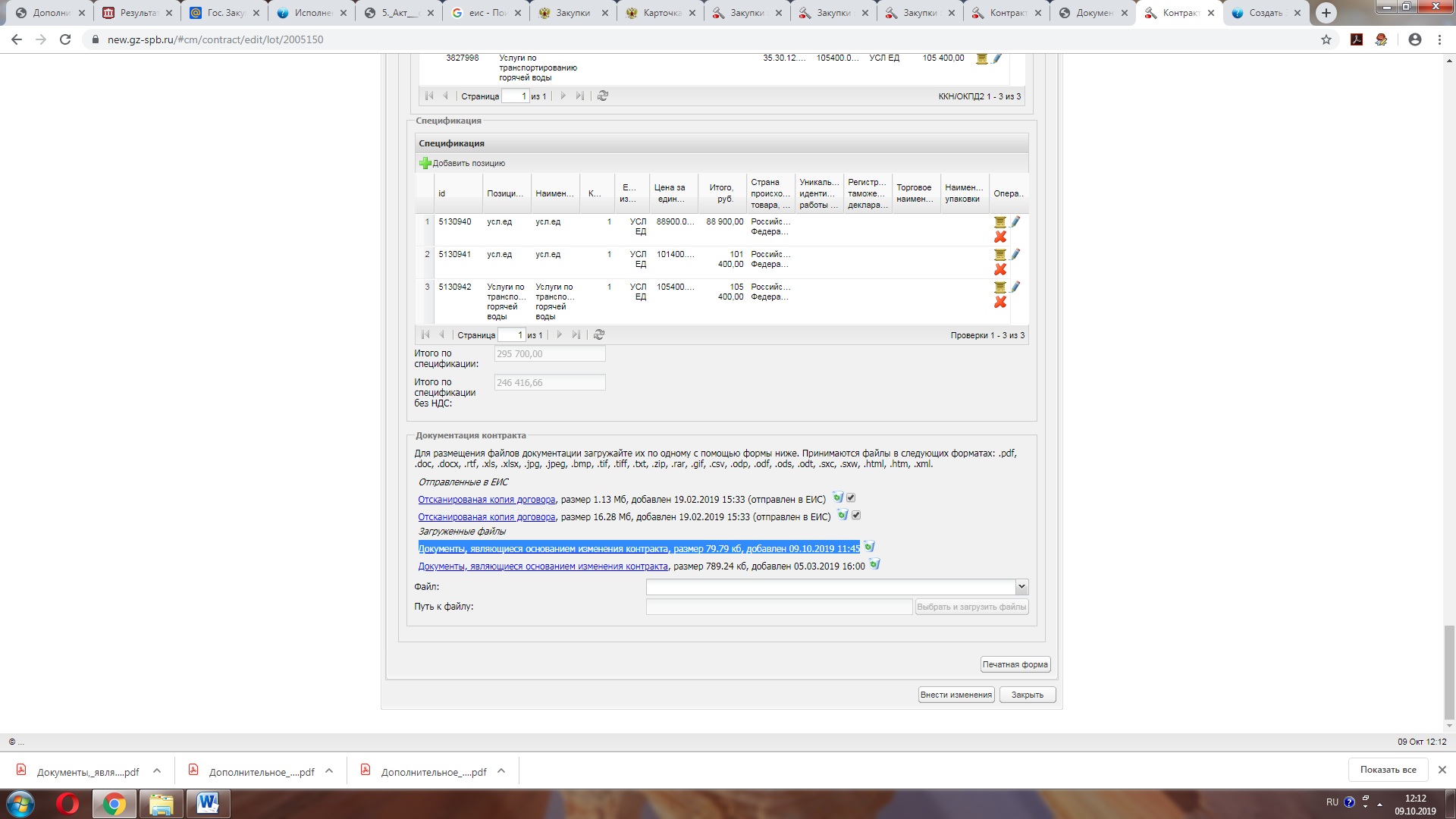
Task: Expand options for second Дополнительное pdf download
Action: pos(501,771)
